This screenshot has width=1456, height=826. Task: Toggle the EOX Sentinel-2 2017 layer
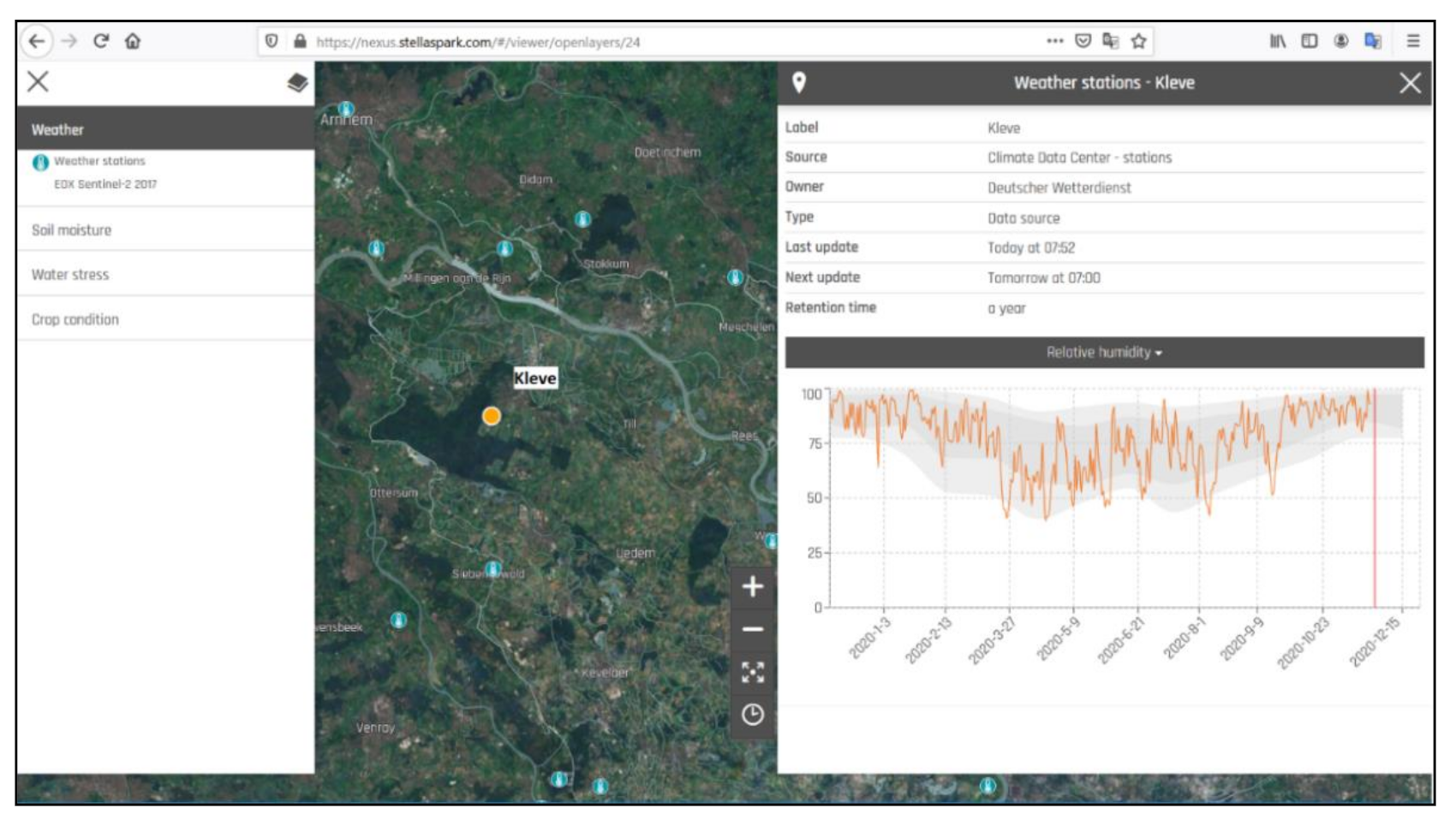point(104,184)
